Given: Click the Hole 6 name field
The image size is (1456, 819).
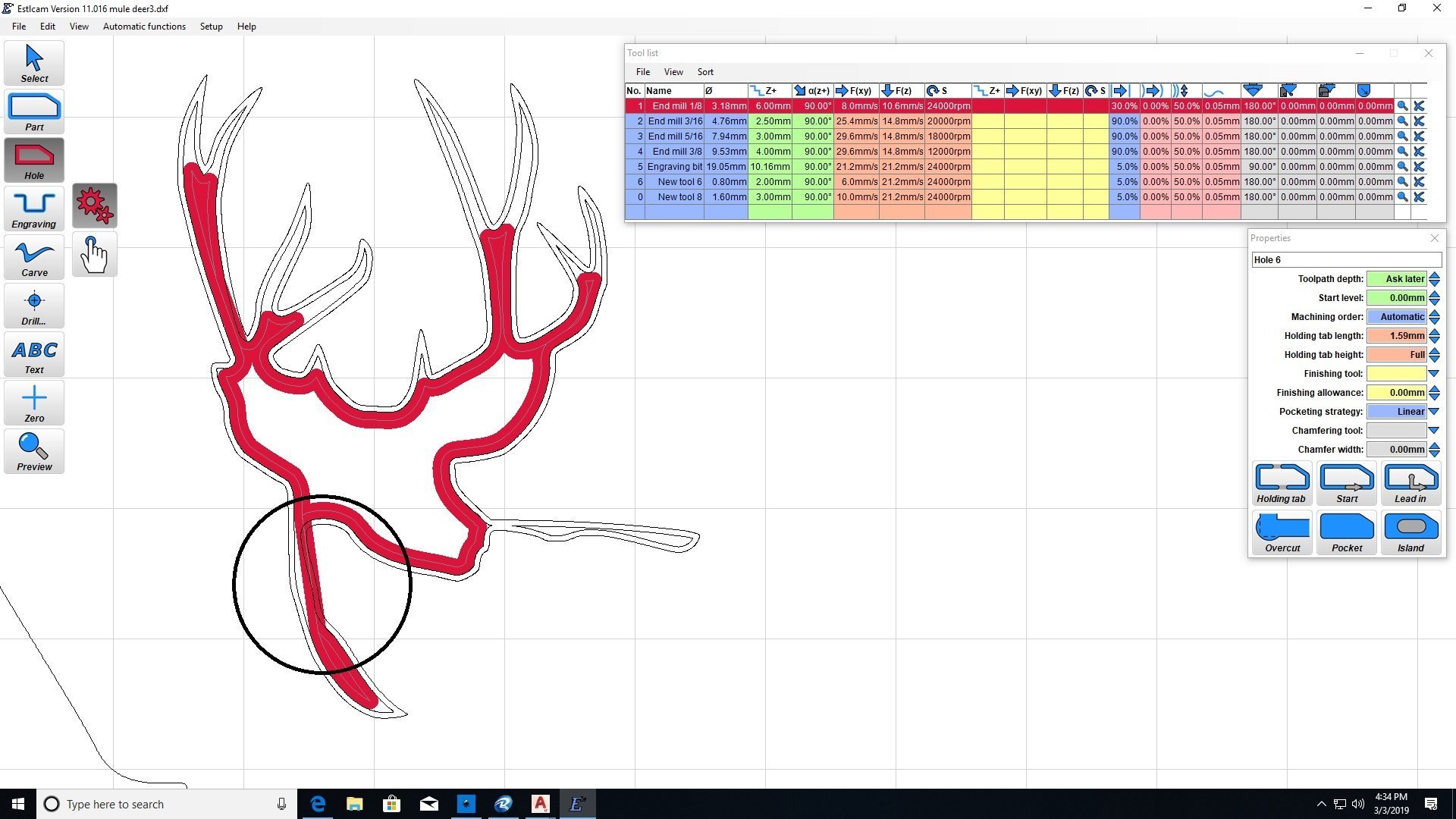Looking at the screenshot, I should tap(1345, 260).
